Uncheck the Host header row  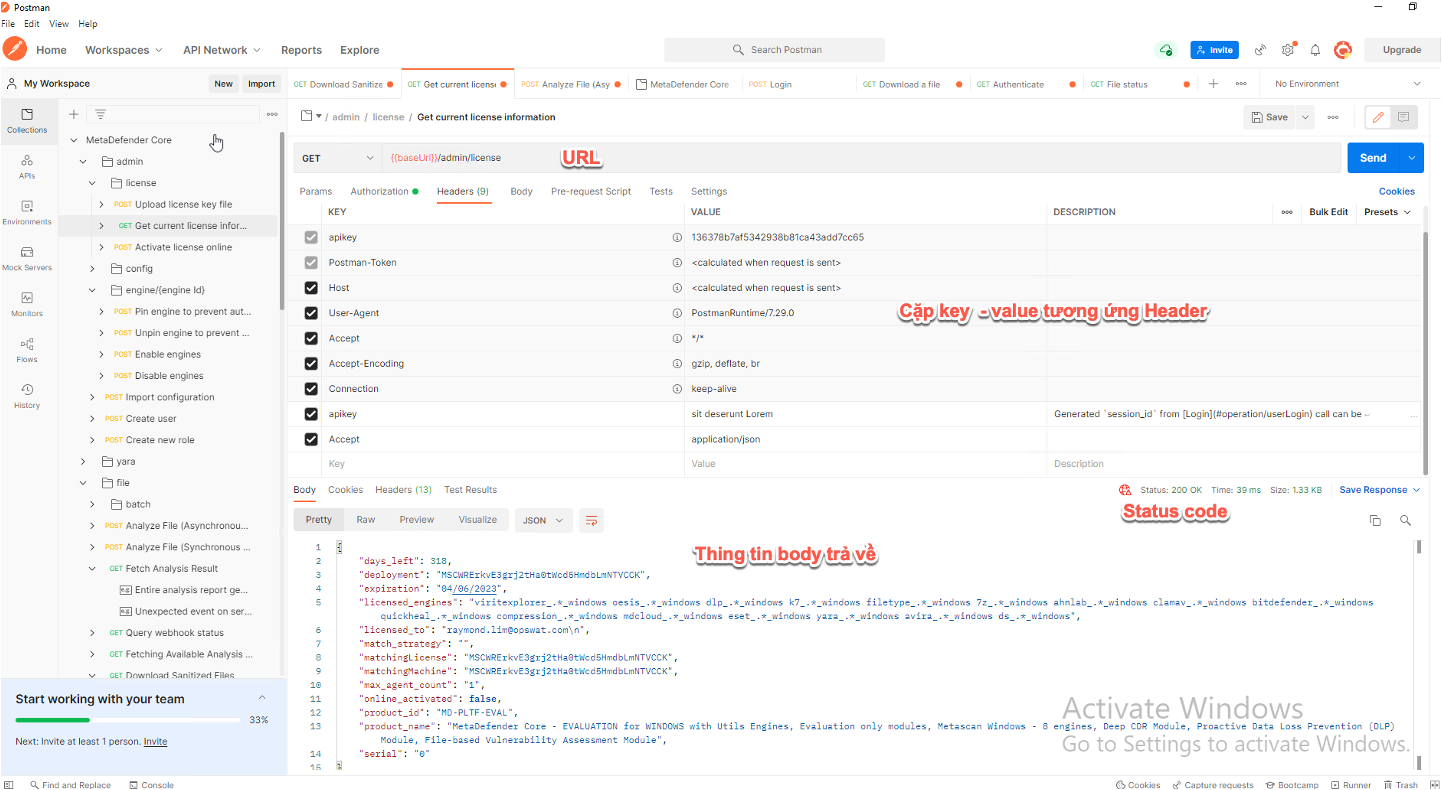(312, 287)
